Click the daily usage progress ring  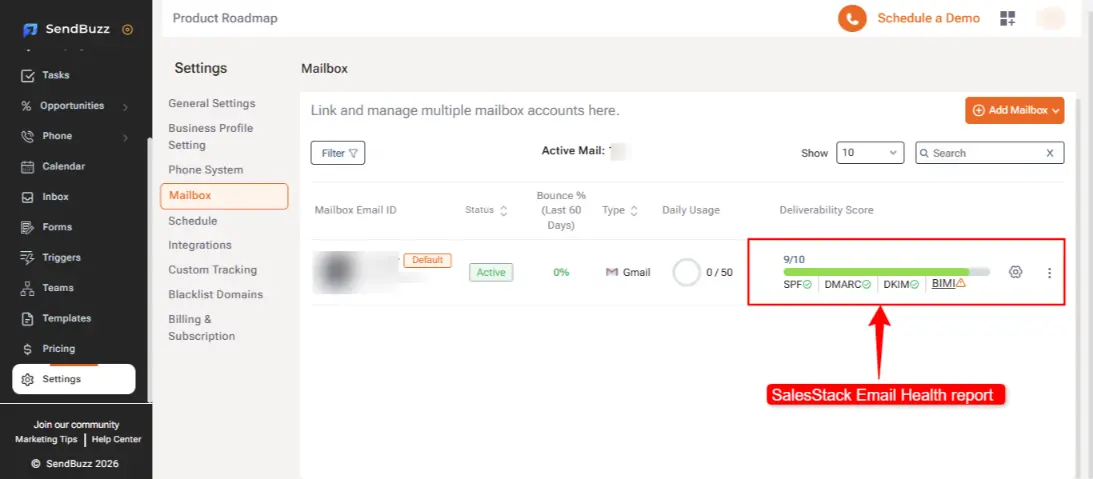point(687,273)
